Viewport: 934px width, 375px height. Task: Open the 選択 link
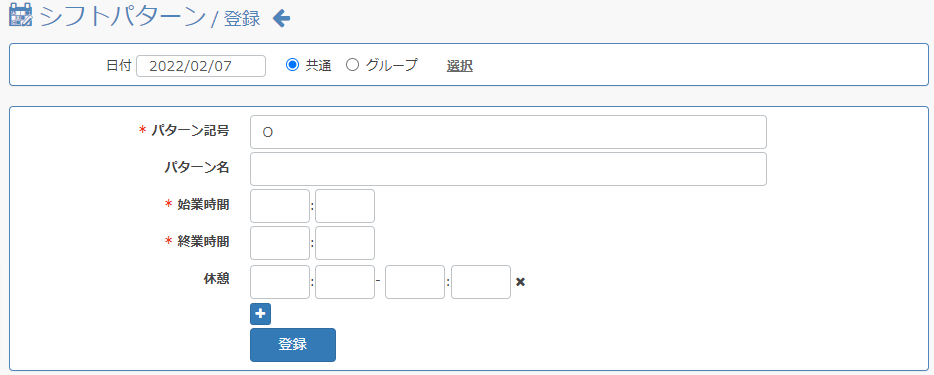coord(460,66)
